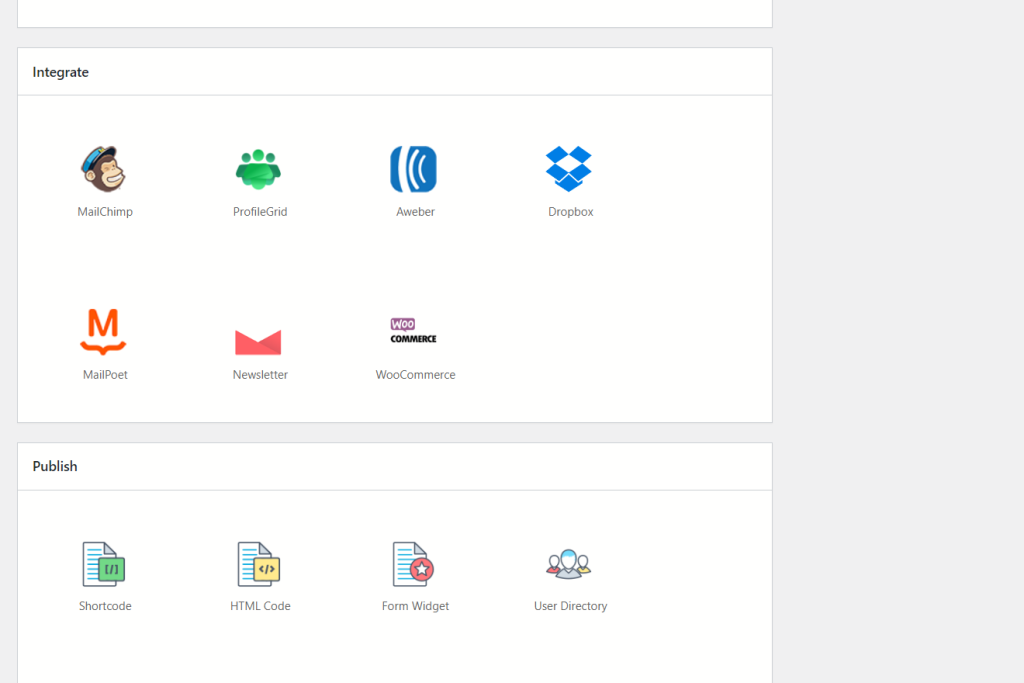Open the ProfileGrid integration icon

(259, 168)
